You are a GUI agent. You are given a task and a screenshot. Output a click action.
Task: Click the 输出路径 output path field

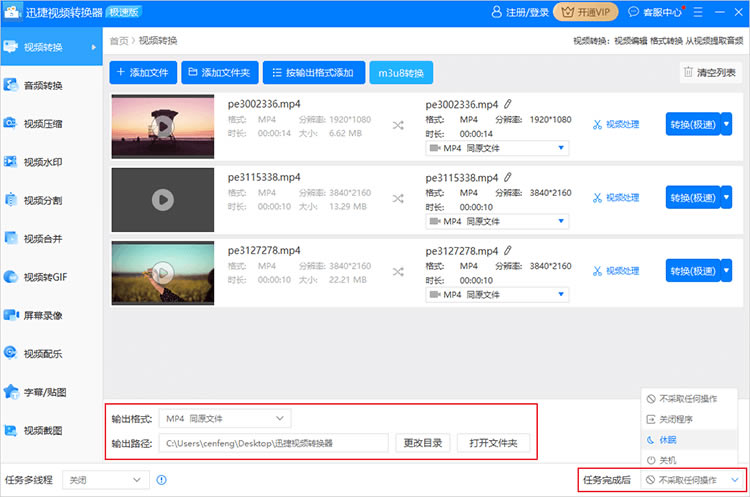pos(274,443)
